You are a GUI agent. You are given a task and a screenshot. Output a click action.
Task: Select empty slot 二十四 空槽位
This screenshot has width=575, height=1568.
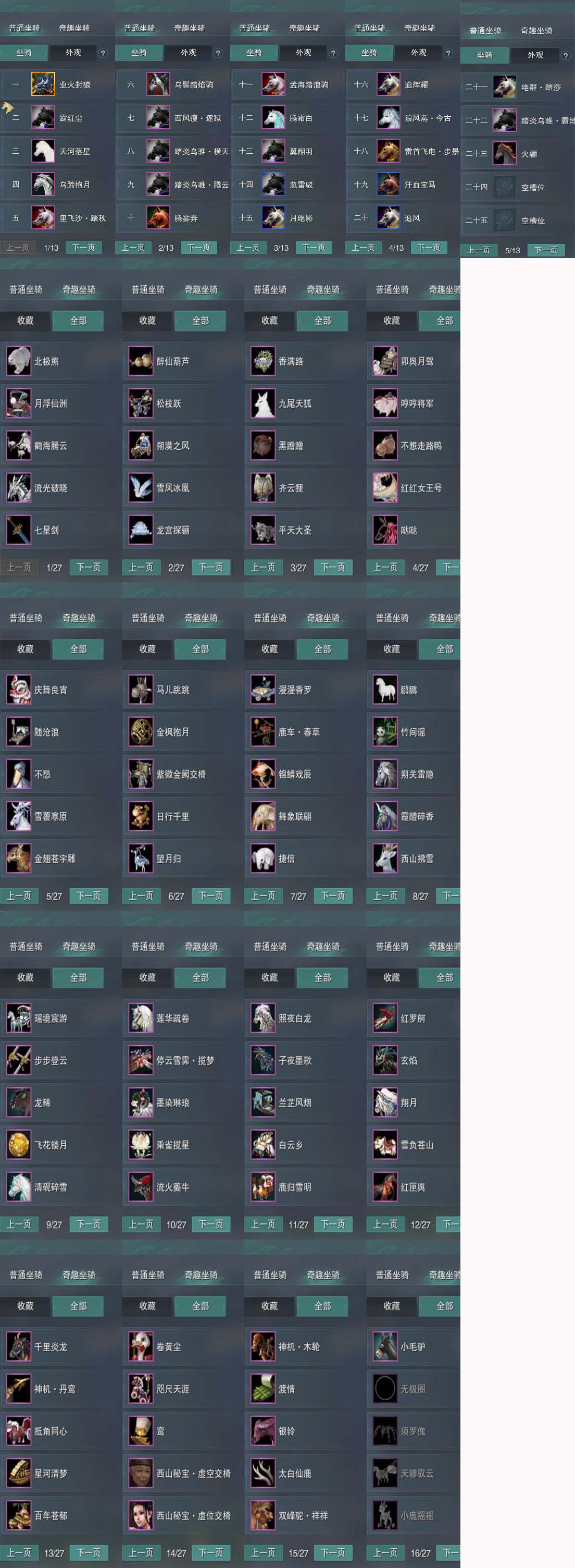pyautogui.click(x=517, y=188)
